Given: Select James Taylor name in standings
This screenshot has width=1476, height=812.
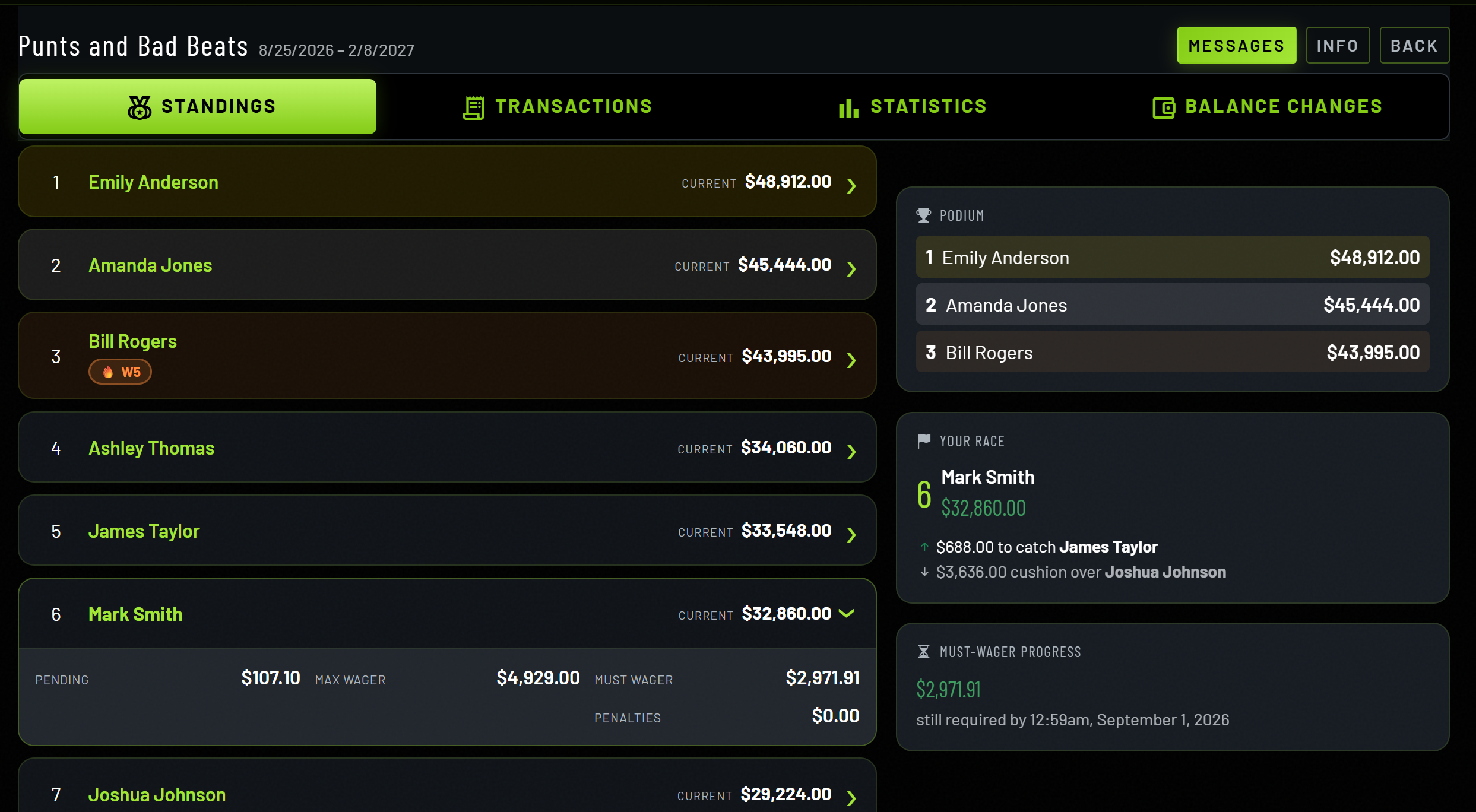Looking at the screenshot, I should (144, 531).
